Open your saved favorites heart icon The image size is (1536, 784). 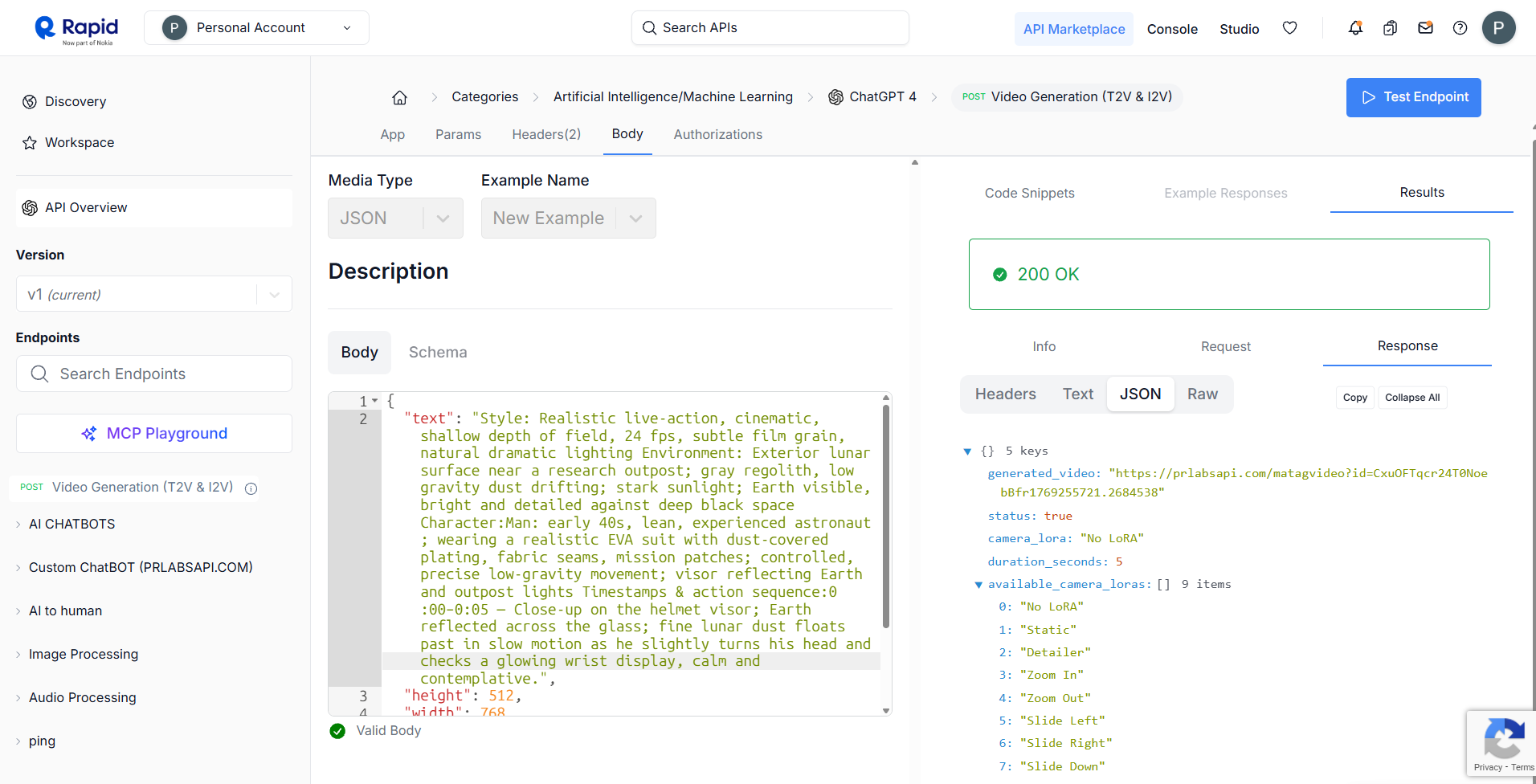1290,27
